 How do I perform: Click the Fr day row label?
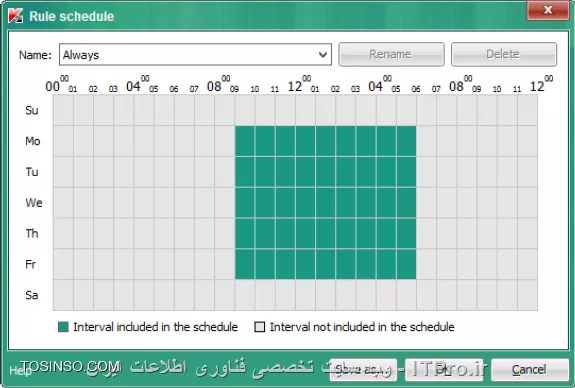30,264
